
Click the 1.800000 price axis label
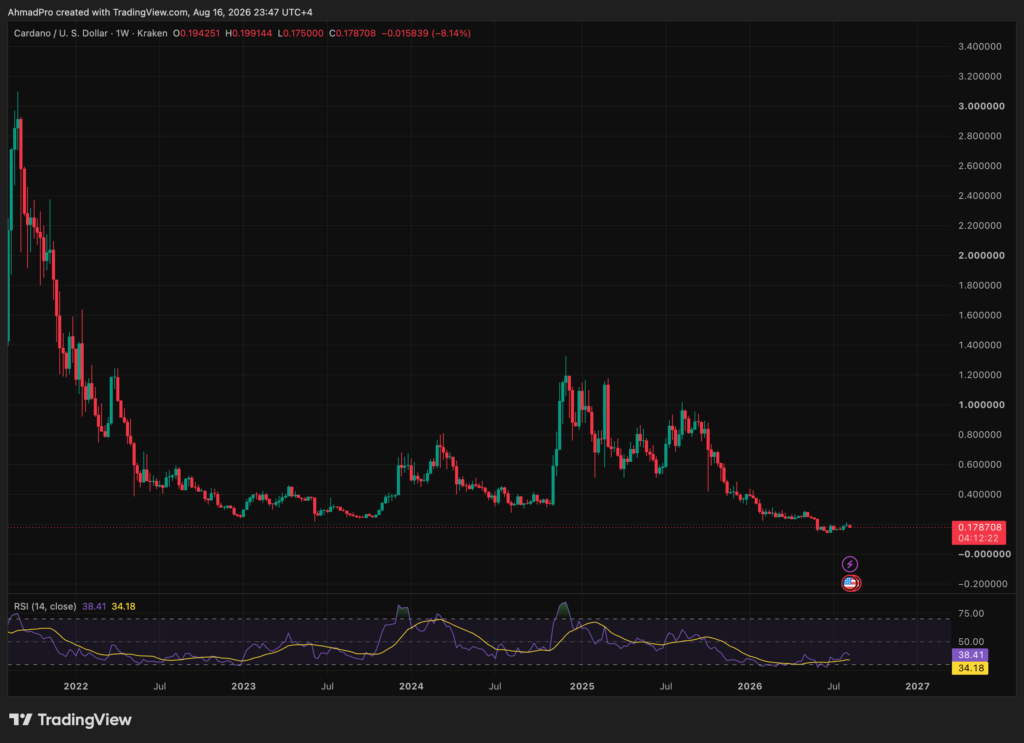pyautogui.click(x=980, y=285)
